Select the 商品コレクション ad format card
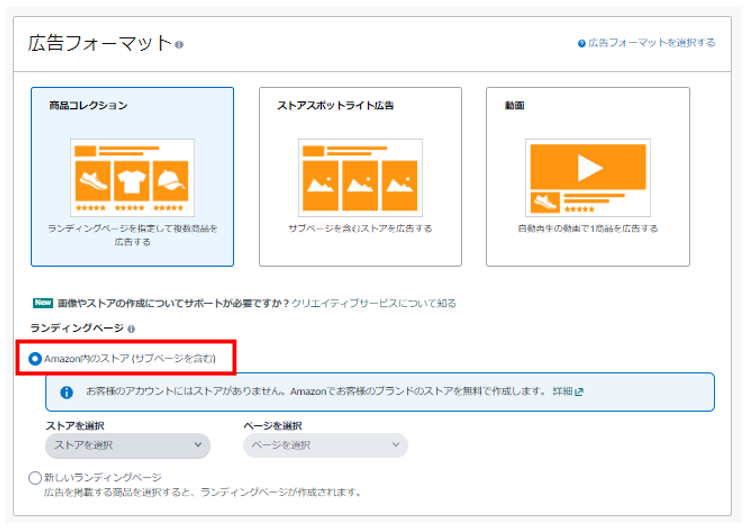Screen dimensions: 747x528 132,176
